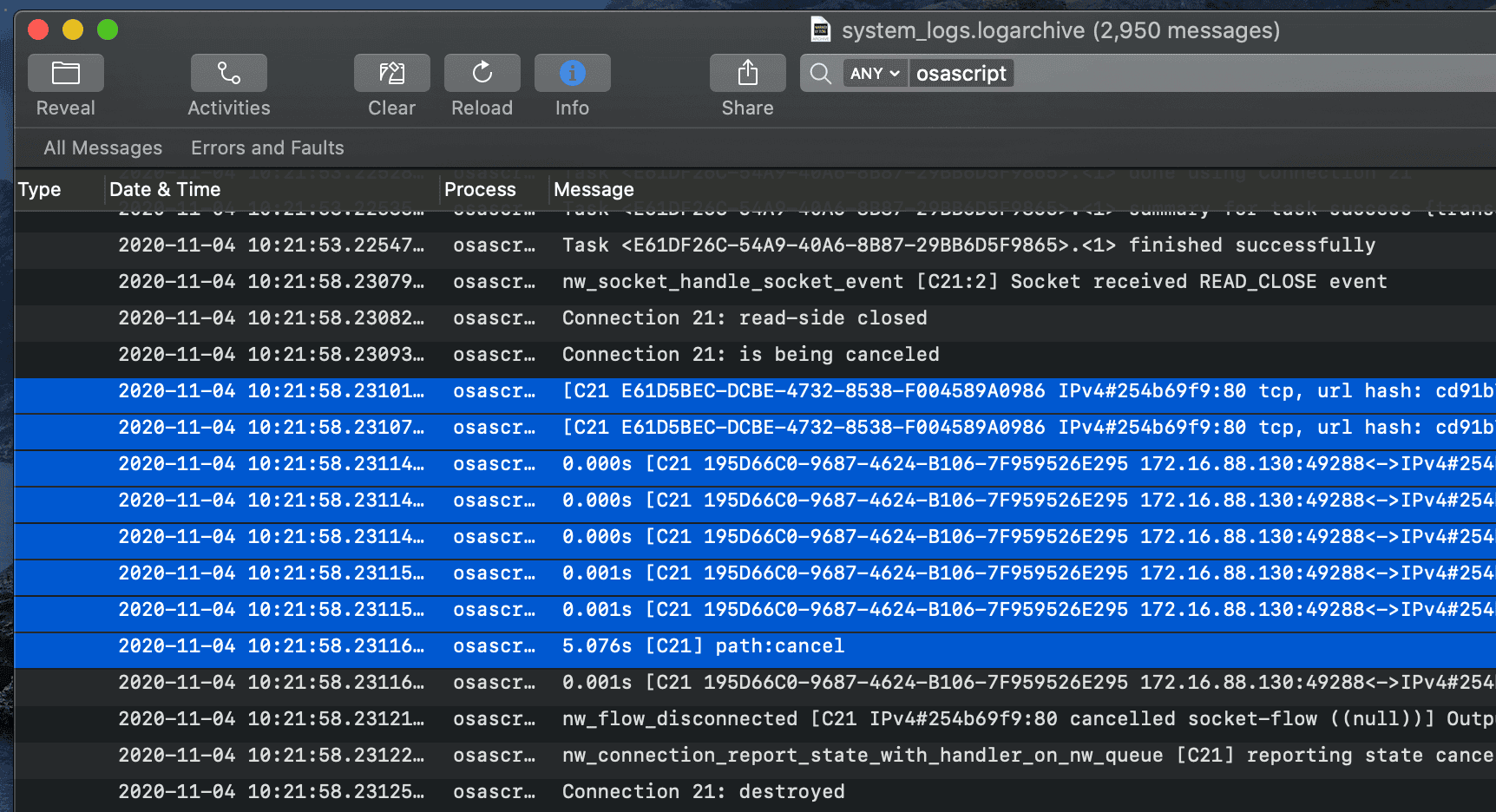
Task: Click the search magnifier icon
Action: (x=821, y=74)
